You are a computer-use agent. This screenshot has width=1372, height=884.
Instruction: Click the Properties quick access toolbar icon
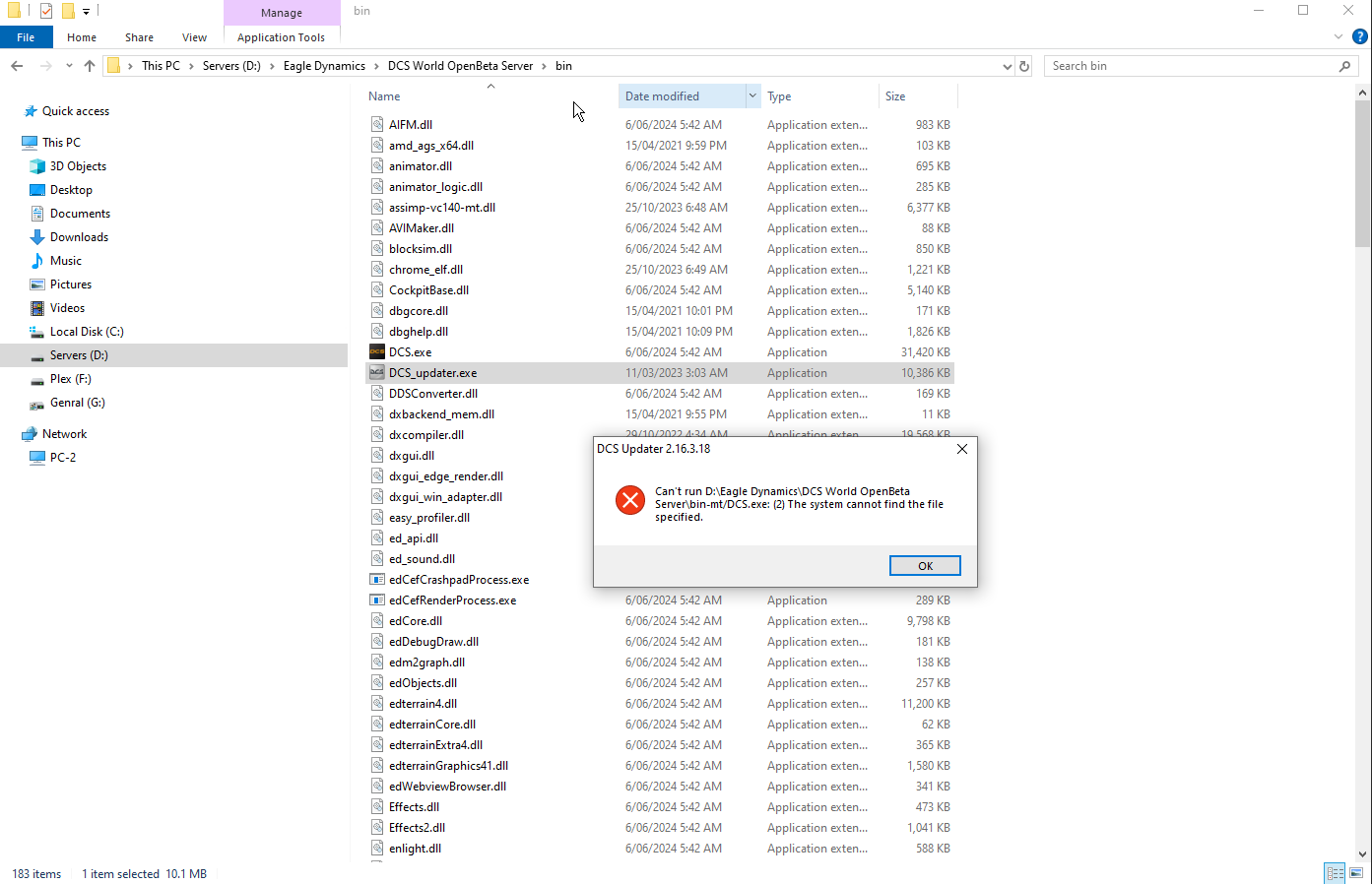pyautogui.click(x=46, y=11)
